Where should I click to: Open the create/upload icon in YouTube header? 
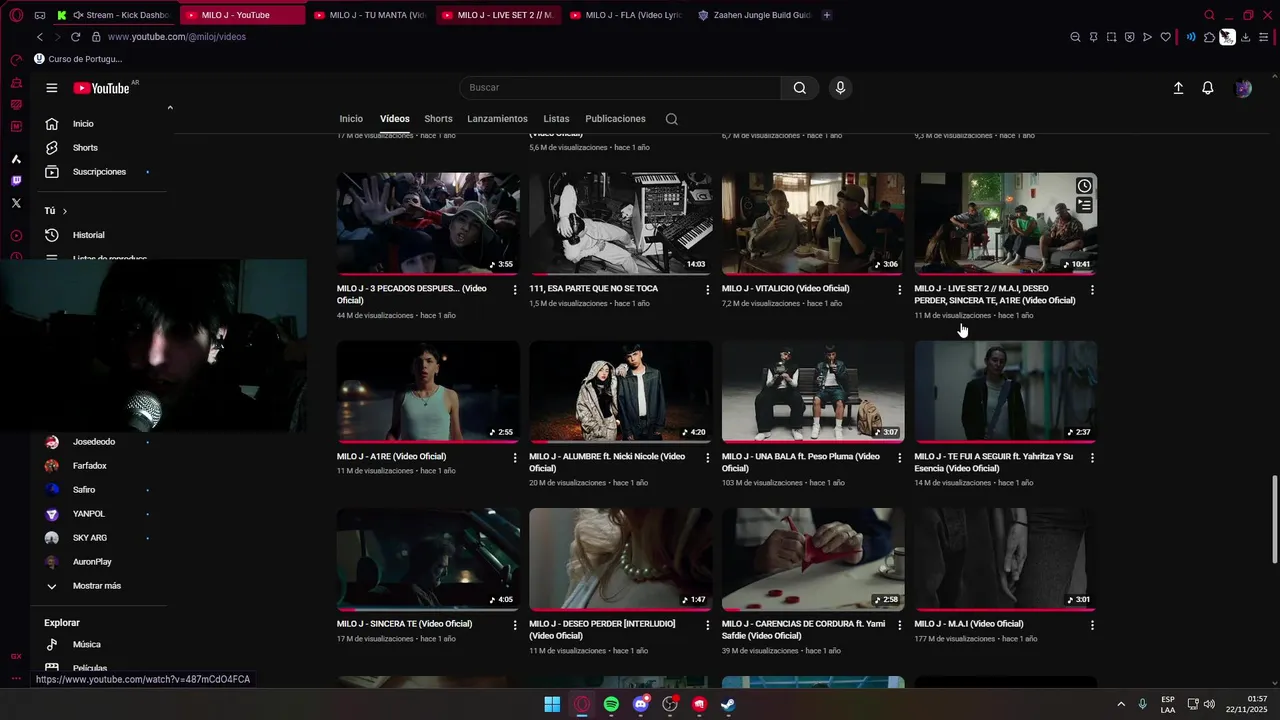click(1178, 88)
